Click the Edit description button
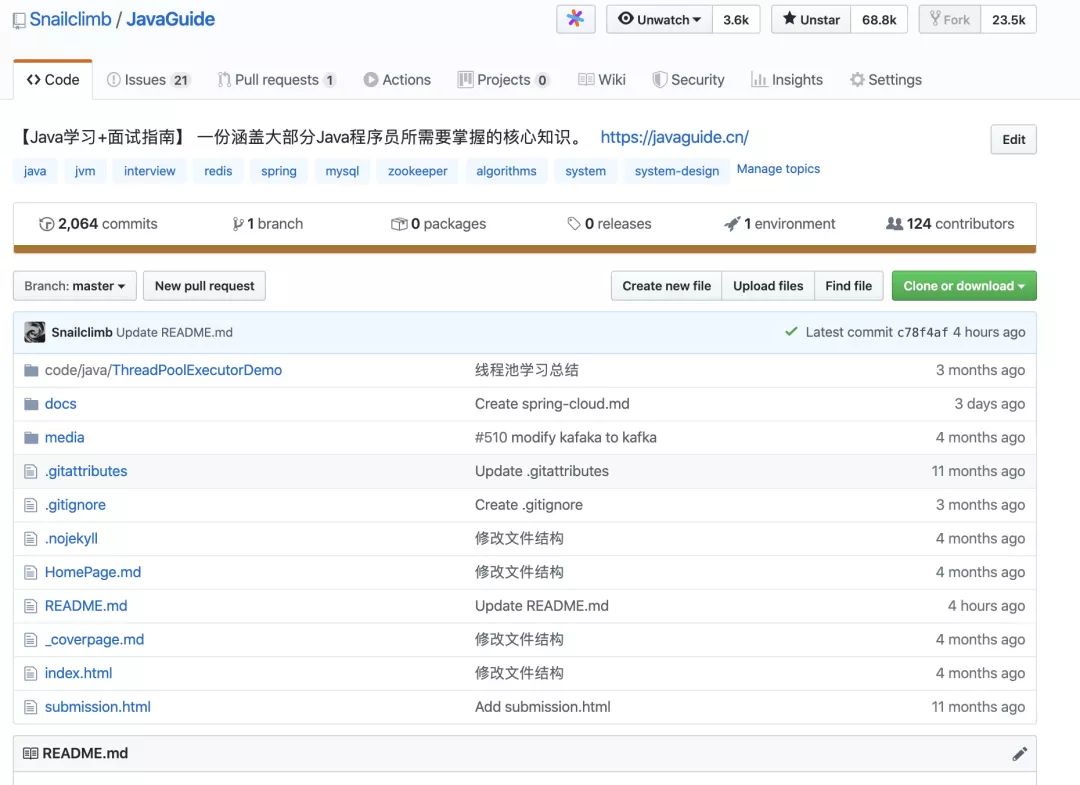The height and width of the screenshot is (785, 1080). (x=1013, y=139)
